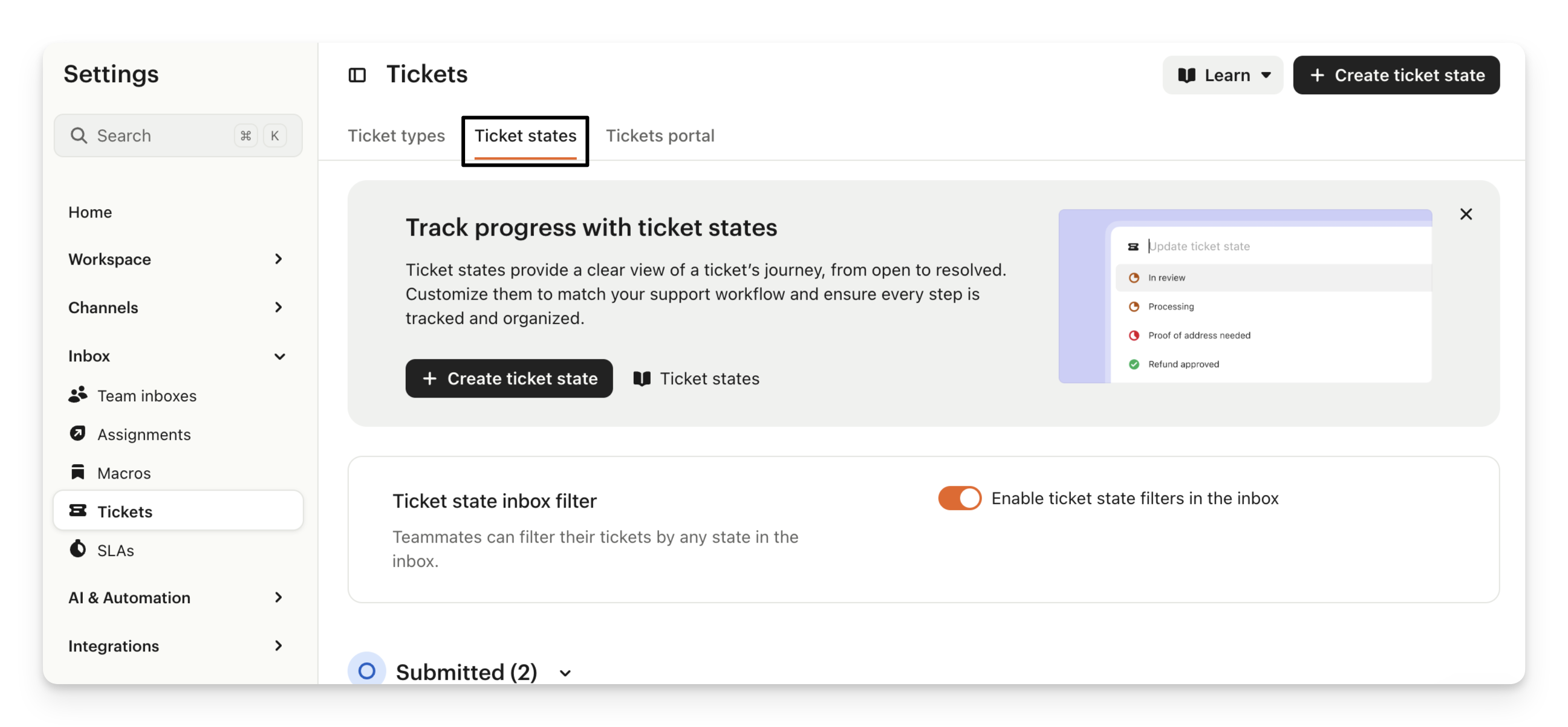Expand the AI & Automation section
Viewport: 1568px width, 727px height.
[x=279, y=598]
